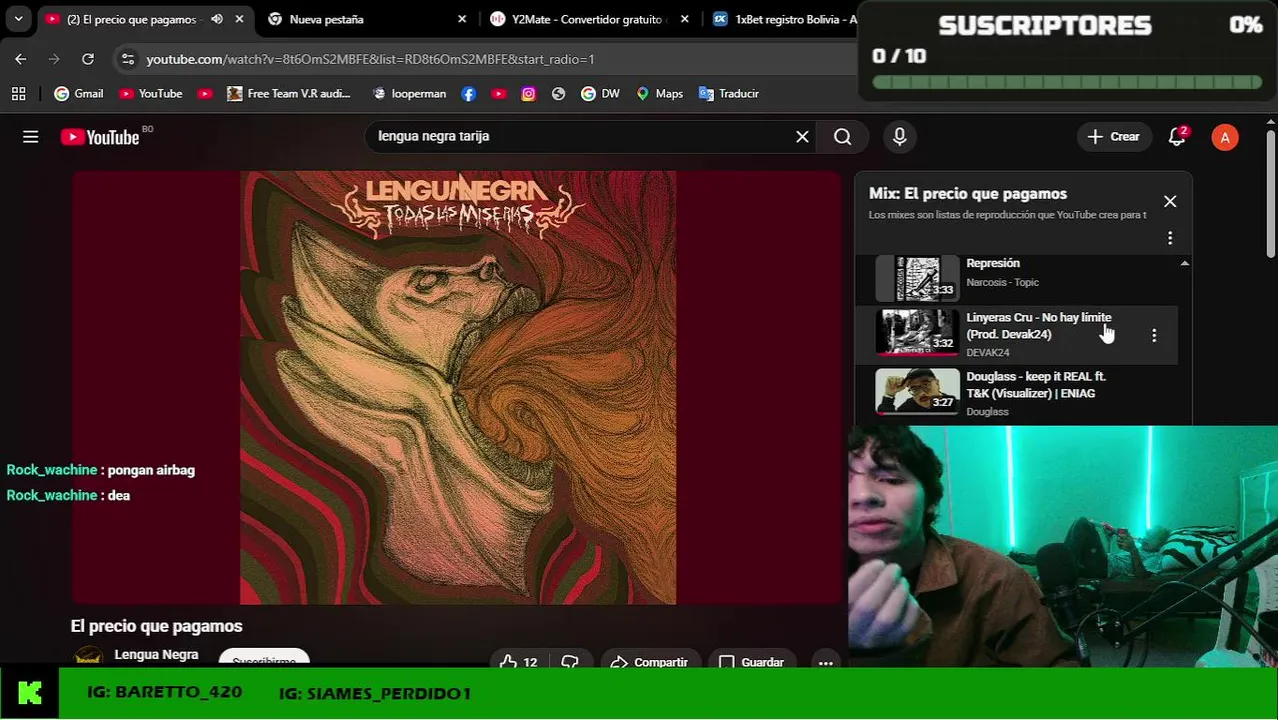Close the Nueva pestaña tab

[462, 19]
